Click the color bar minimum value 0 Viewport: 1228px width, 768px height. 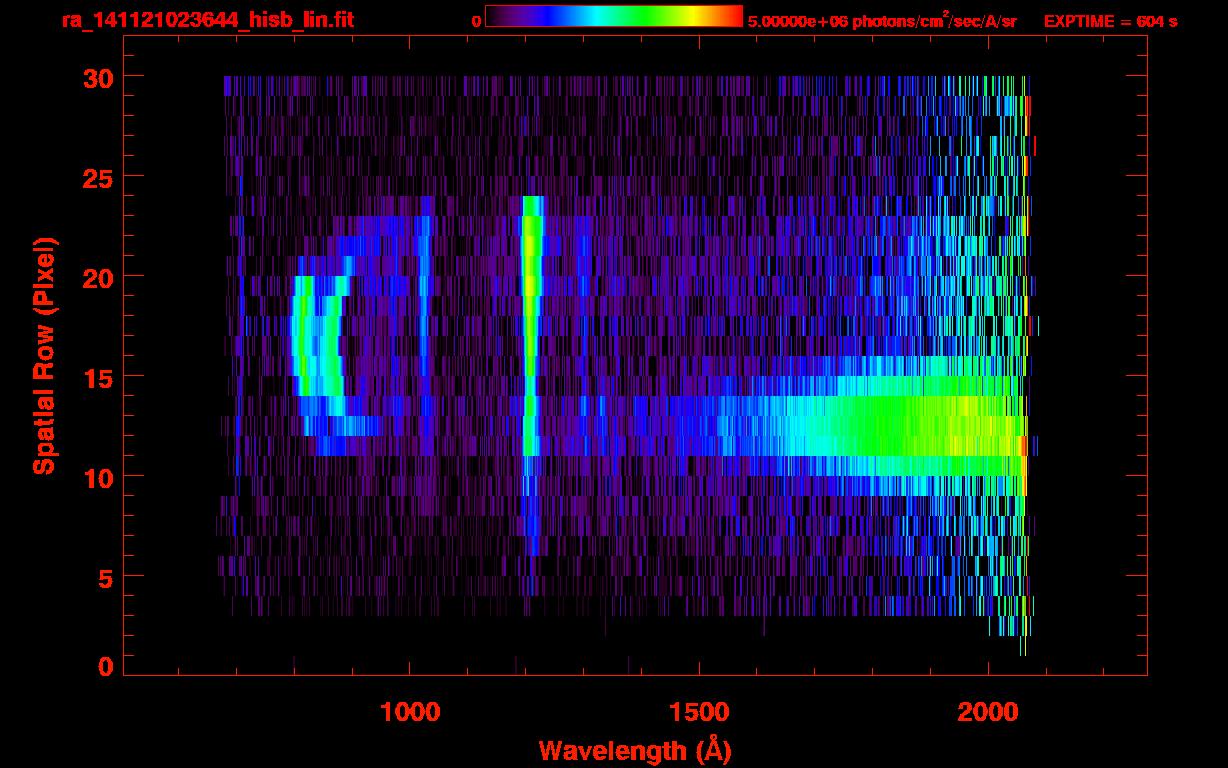tap(476, 21)
